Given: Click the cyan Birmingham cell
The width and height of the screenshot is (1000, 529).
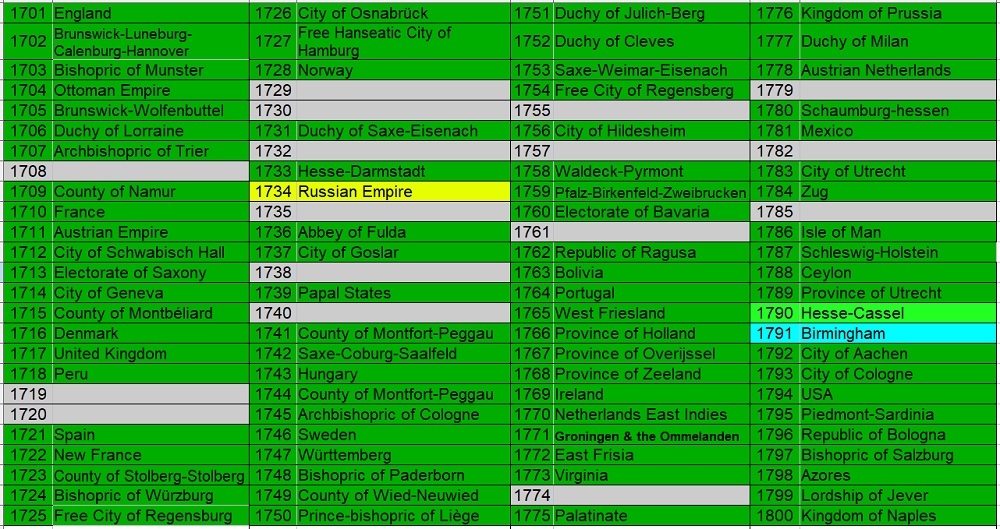Looking at the screenshot, I should coord(897,333).
